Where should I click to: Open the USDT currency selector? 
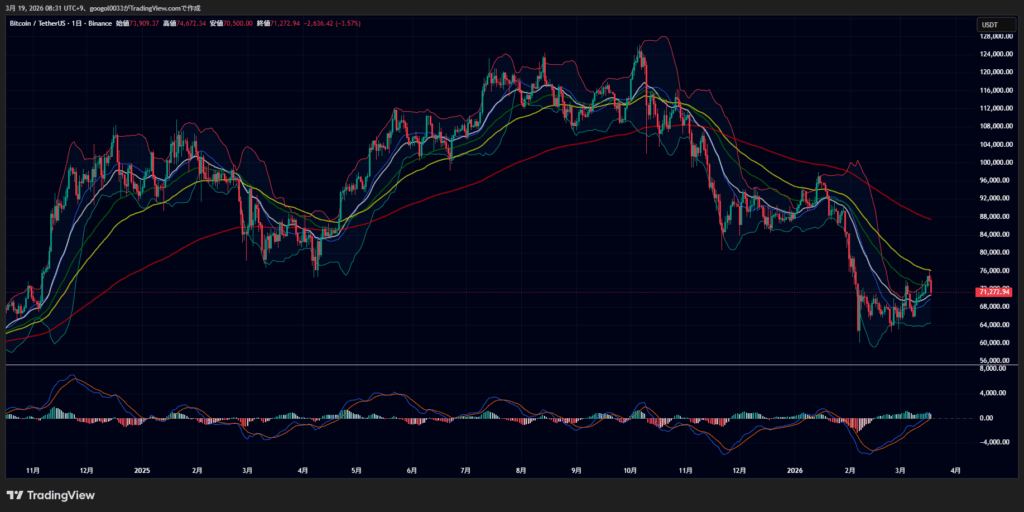(x=990, y=25)
